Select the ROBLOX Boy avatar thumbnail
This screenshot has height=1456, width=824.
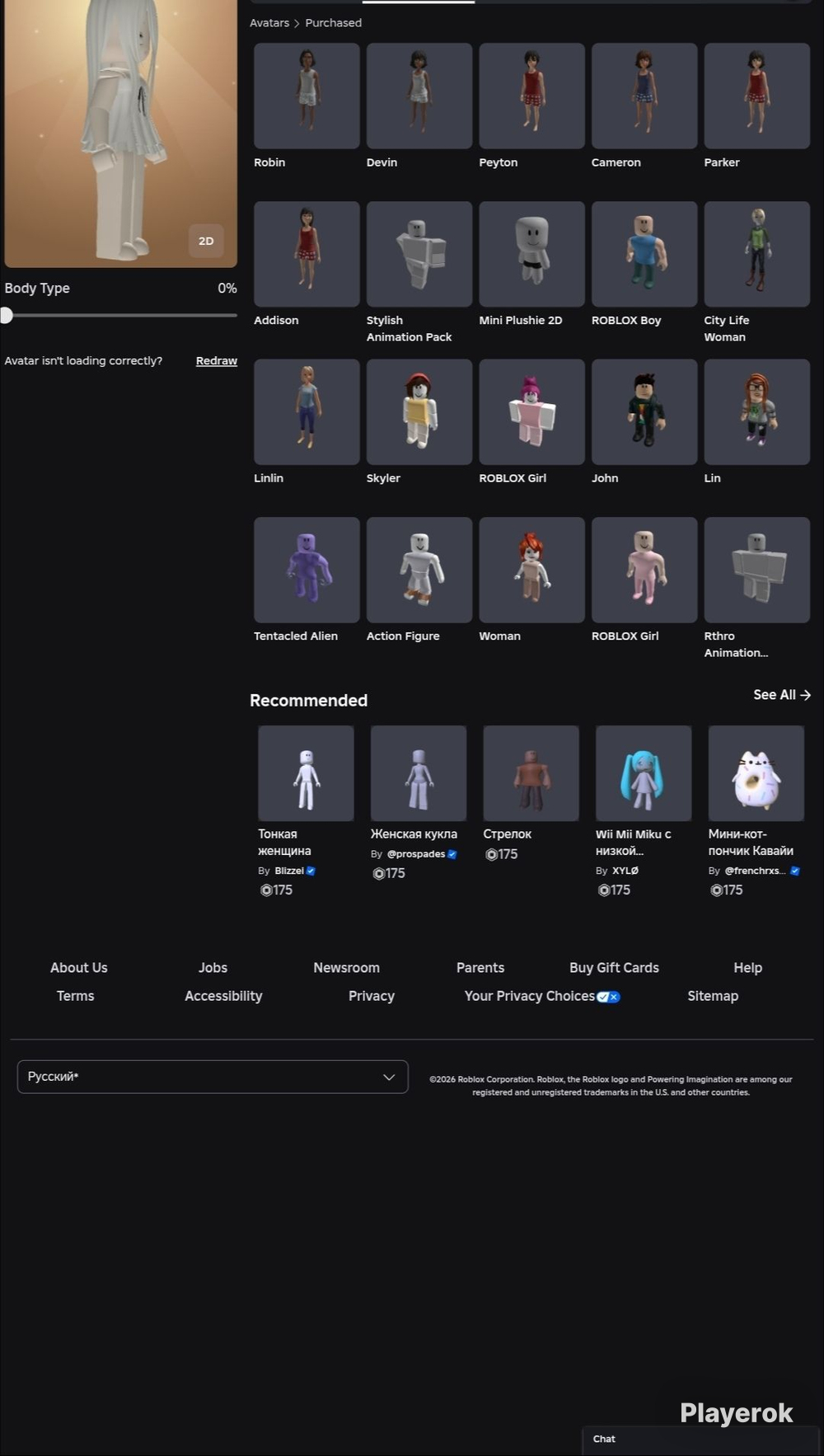[644, 254]
